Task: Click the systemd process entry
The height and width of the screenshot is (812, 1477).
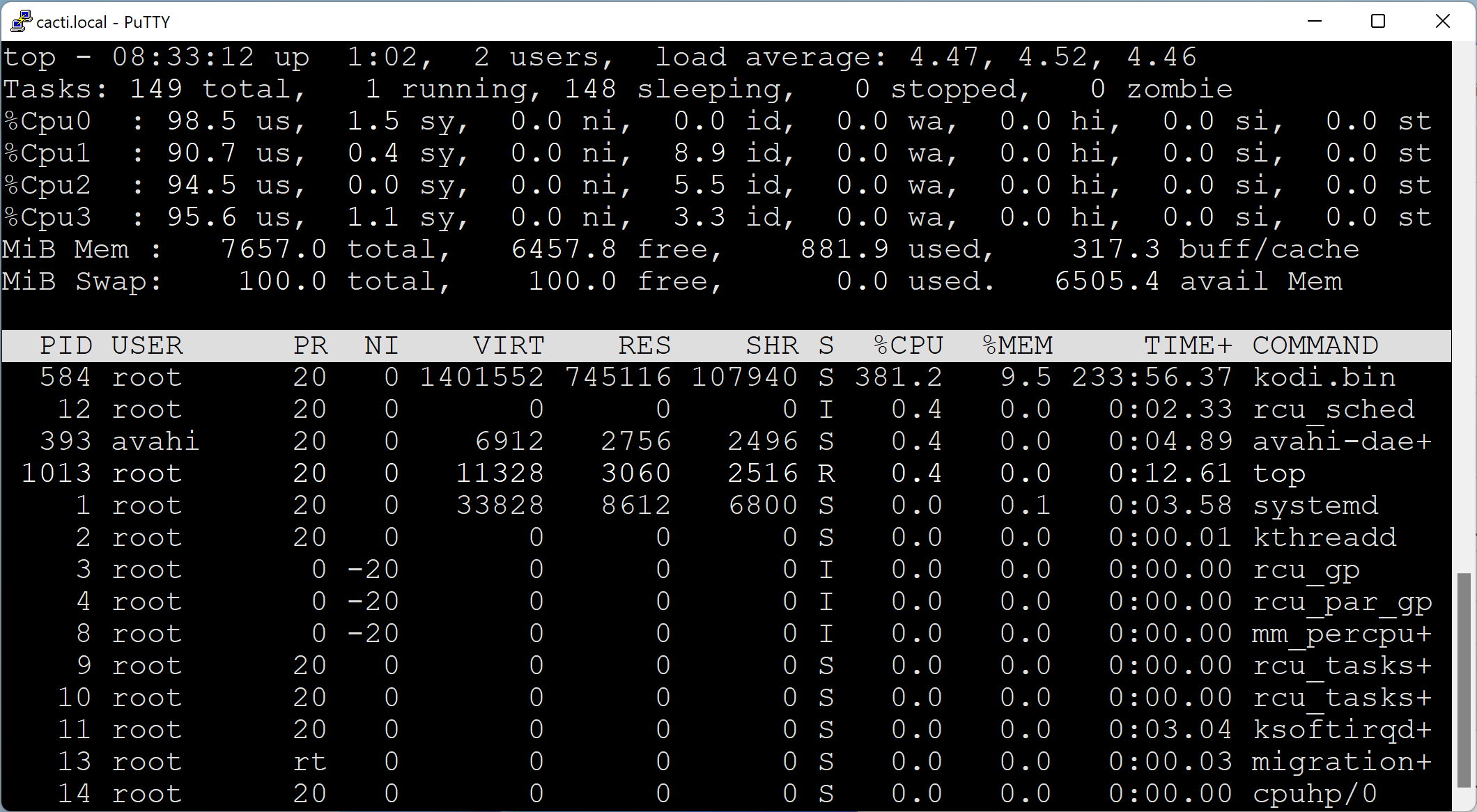Action: (x=1315, y=506)
